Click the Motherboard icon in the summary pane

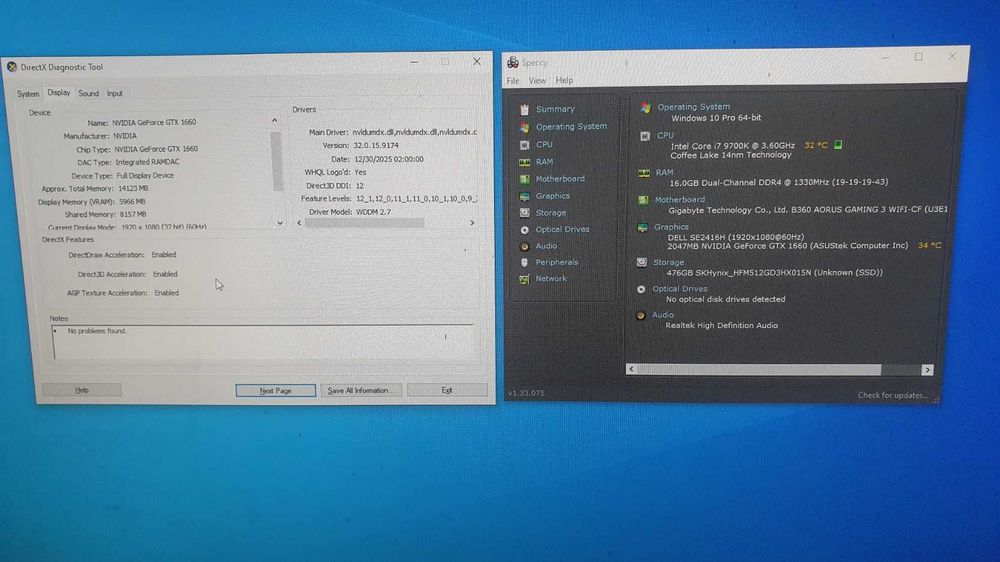[643, 200]
